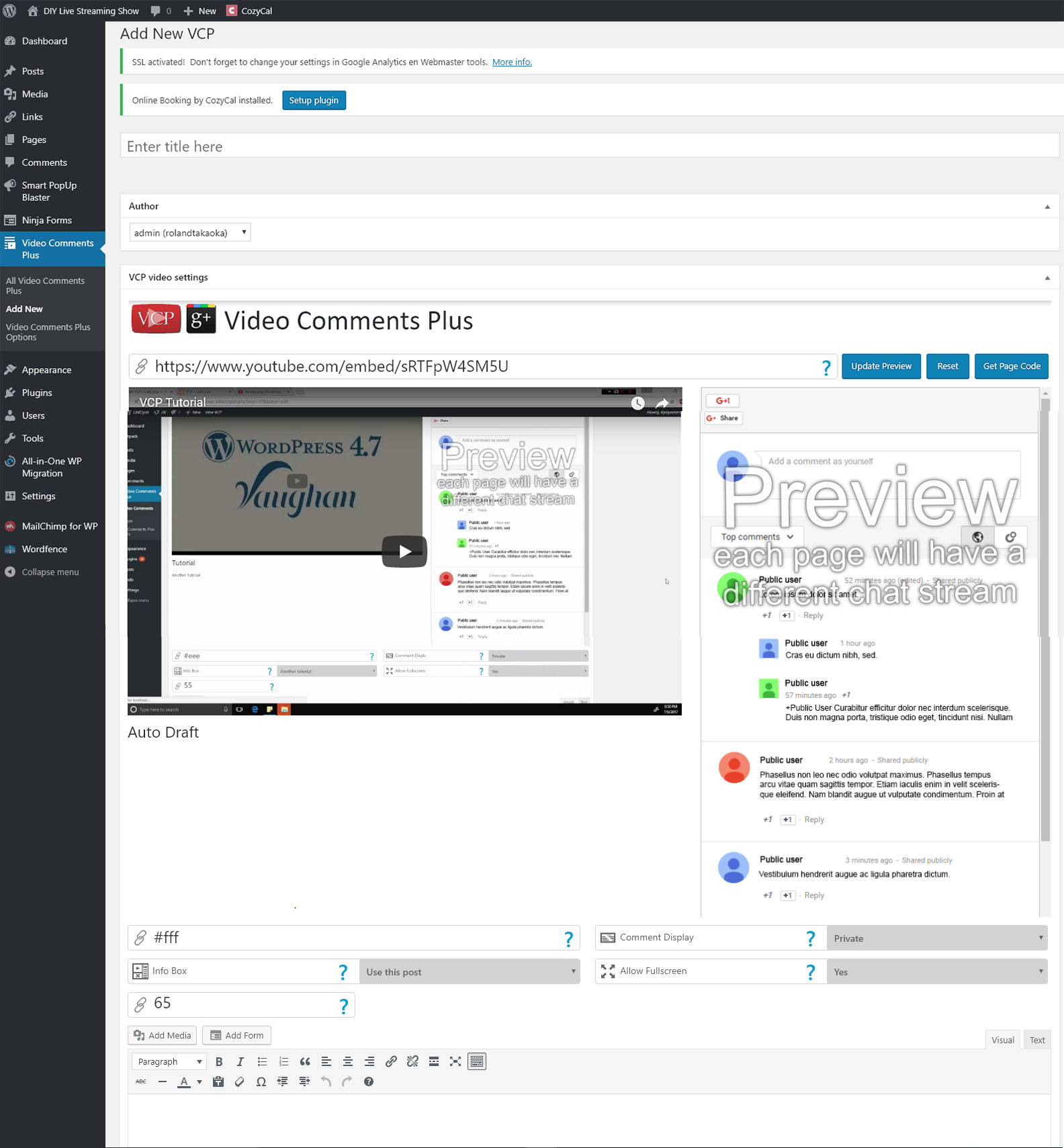
Task: Align text left in editor
Action: (326, 1061)
